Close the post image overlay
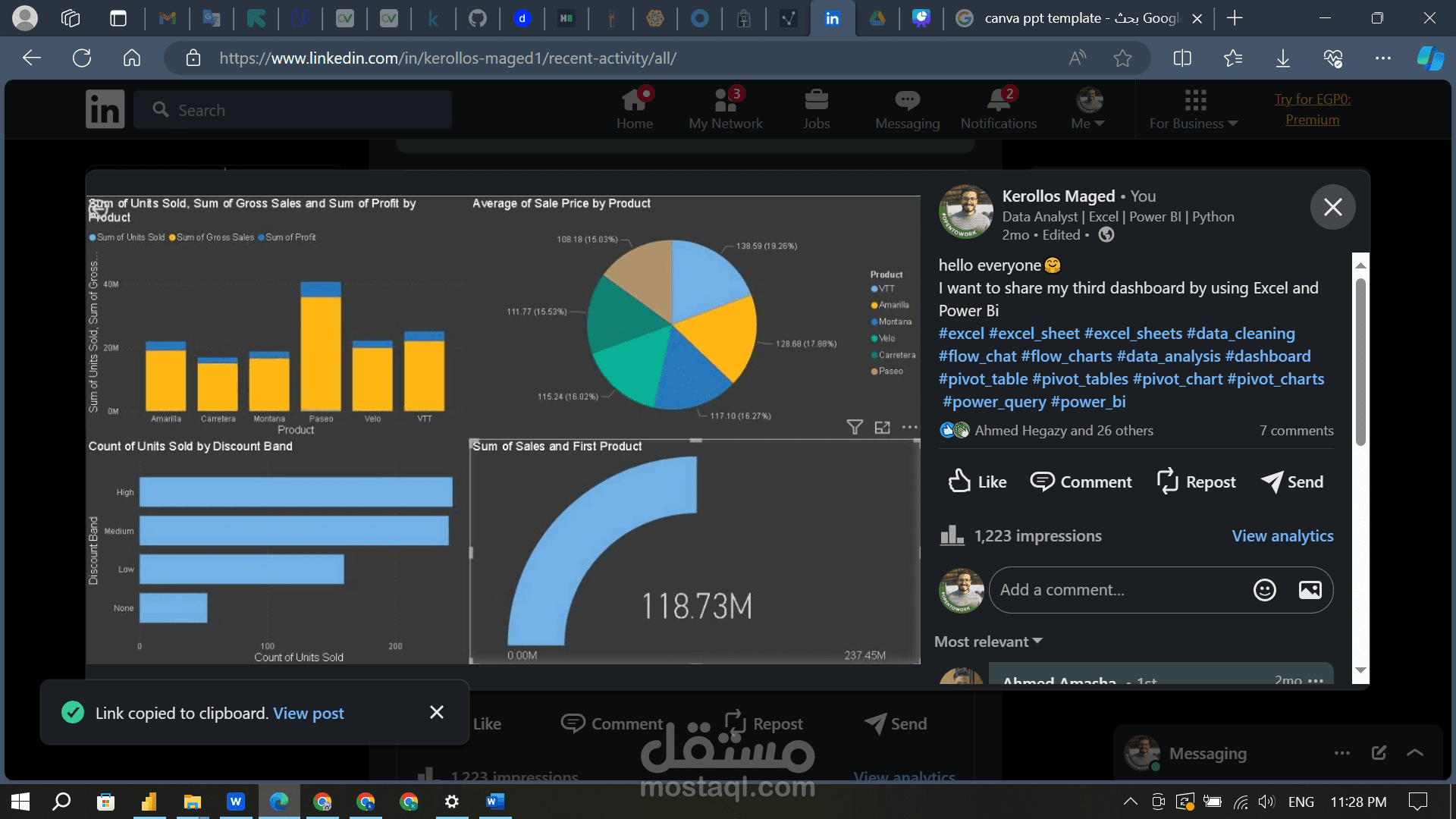 click(x=1332, y=207)
